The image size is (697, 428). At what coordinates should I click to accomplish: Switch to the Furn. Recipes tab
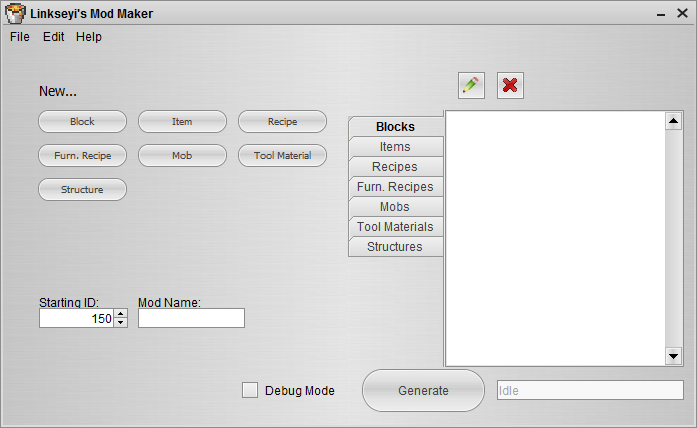[x=396, y=187]
